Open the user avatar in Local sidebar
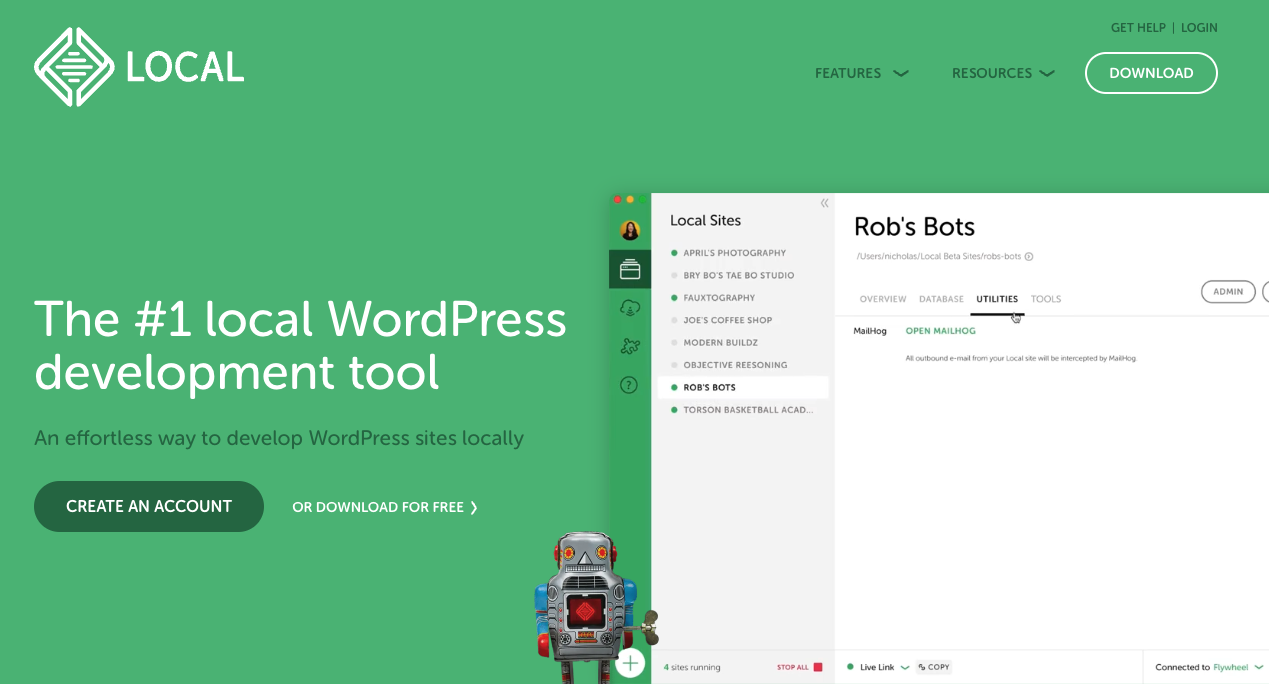The height and width of the screenshot is (684, 1269). pyautogui.click(x=630, y=230)
